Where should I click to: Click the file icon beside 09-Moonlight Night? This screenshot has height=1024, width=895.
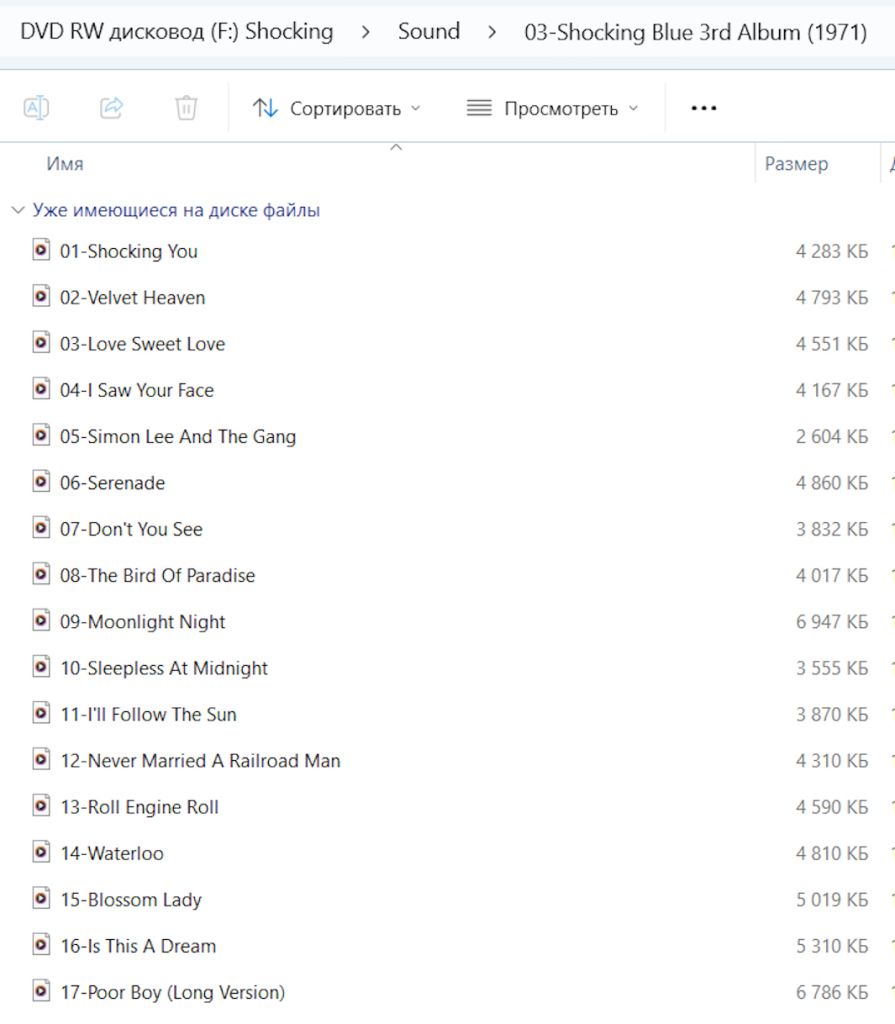click(41, 621)
